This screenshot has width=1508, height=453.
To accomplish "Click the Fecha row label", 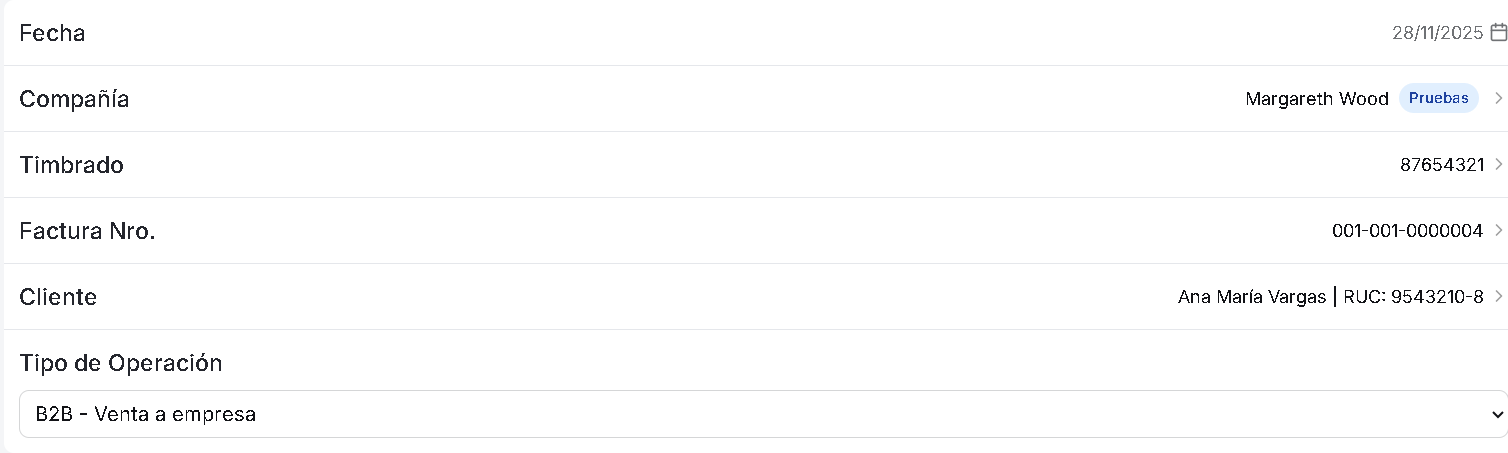I will (x=52, y=33).
